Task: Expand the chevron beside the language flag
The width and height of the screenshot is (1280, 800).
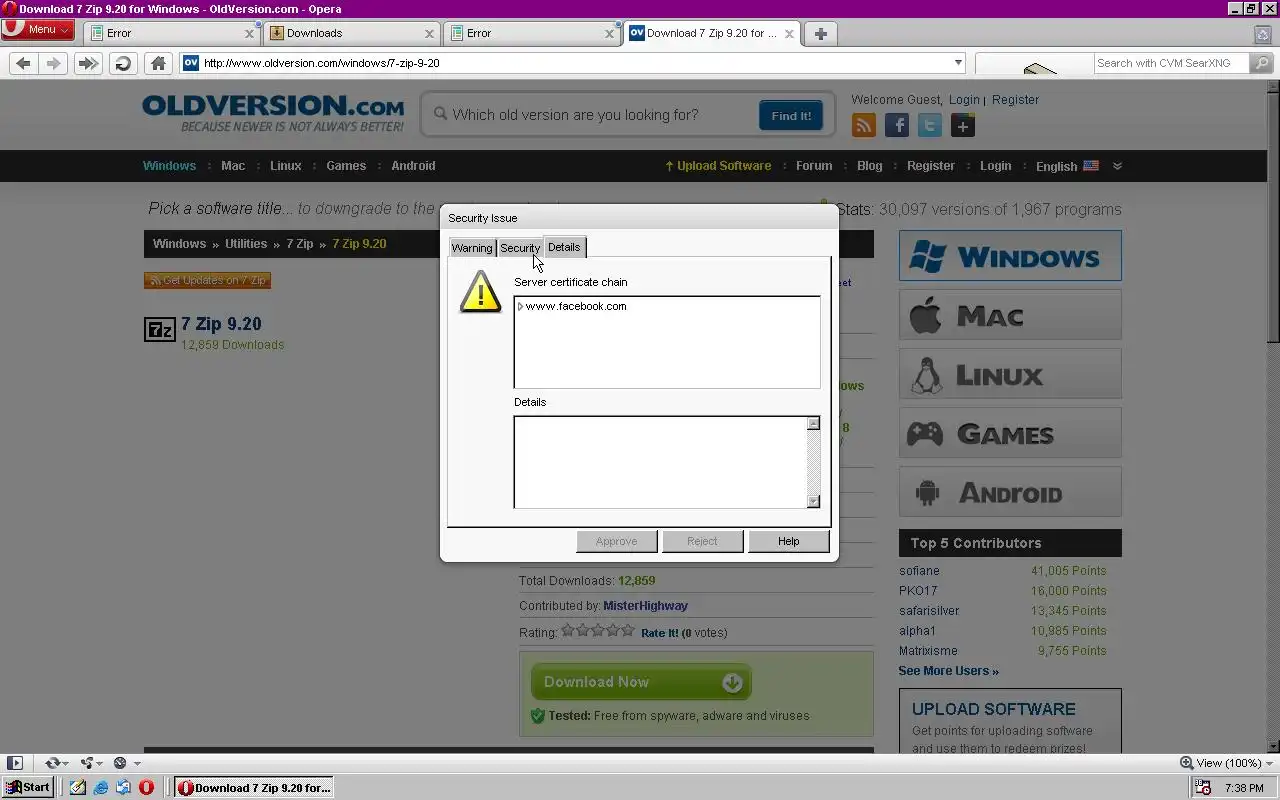Action: click(x=1117, y=166)
